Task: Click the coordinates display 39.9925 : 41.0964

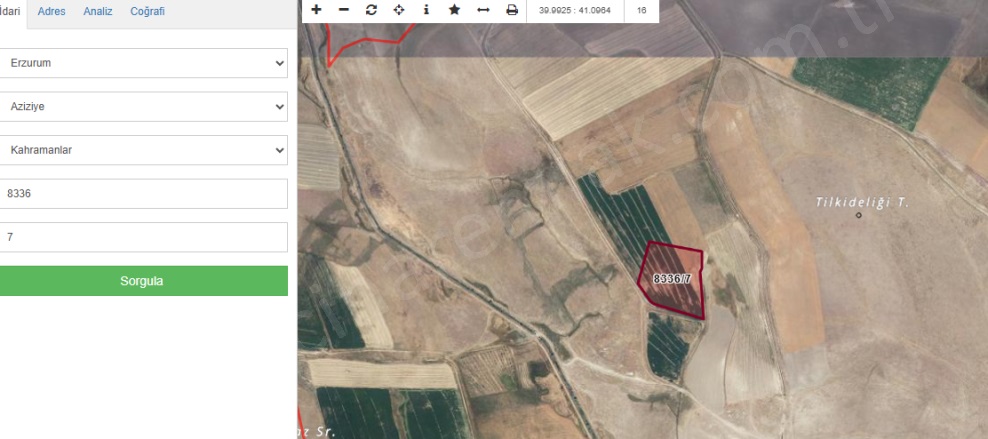Action: pos(574,10)
